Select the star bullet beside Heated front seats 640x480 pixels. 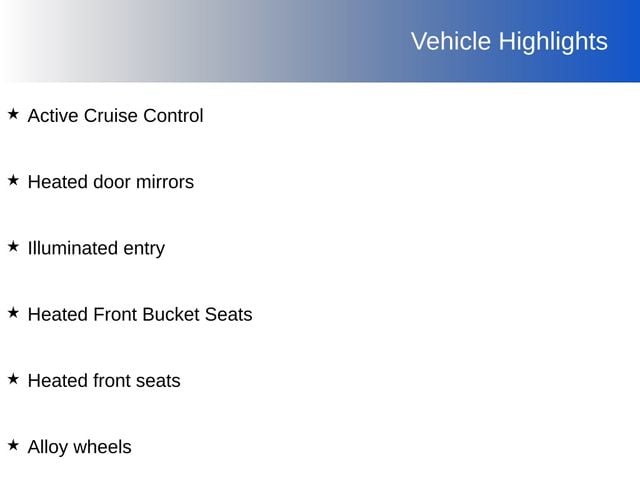click(13, 380)
